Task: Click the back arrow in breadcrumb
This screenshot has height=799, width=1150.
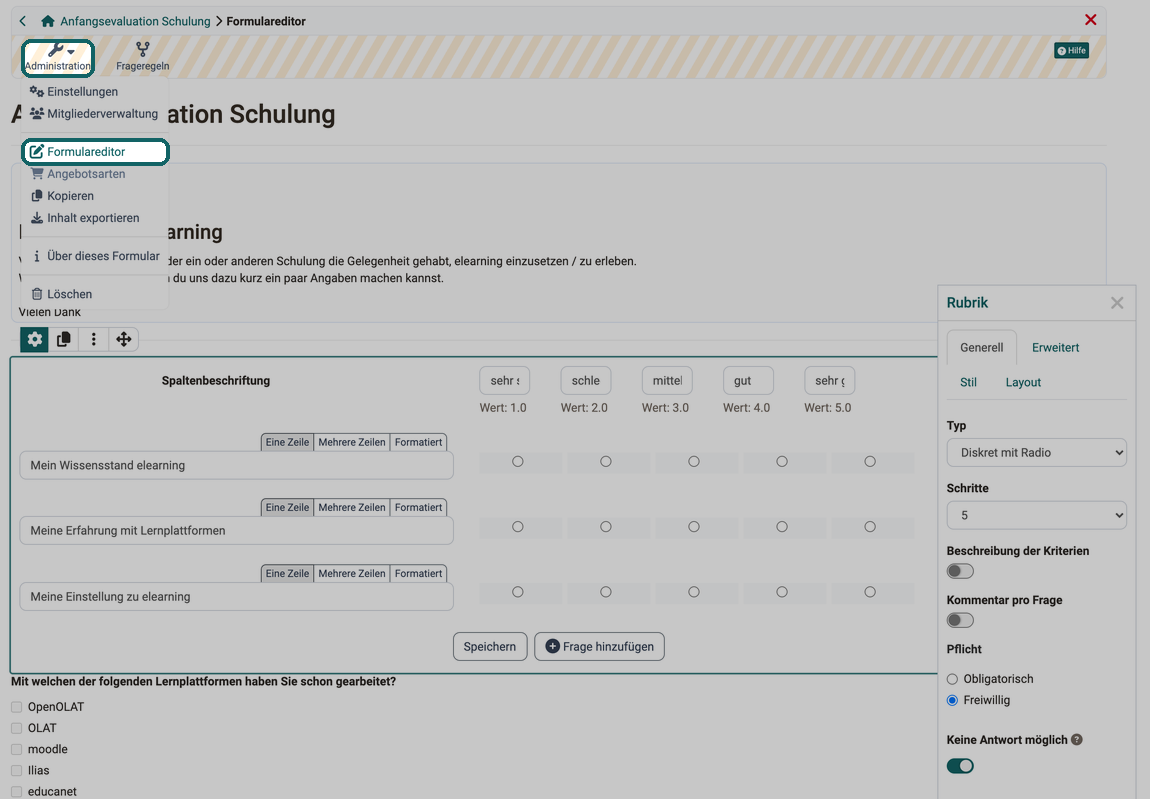Action: [23, 21]
